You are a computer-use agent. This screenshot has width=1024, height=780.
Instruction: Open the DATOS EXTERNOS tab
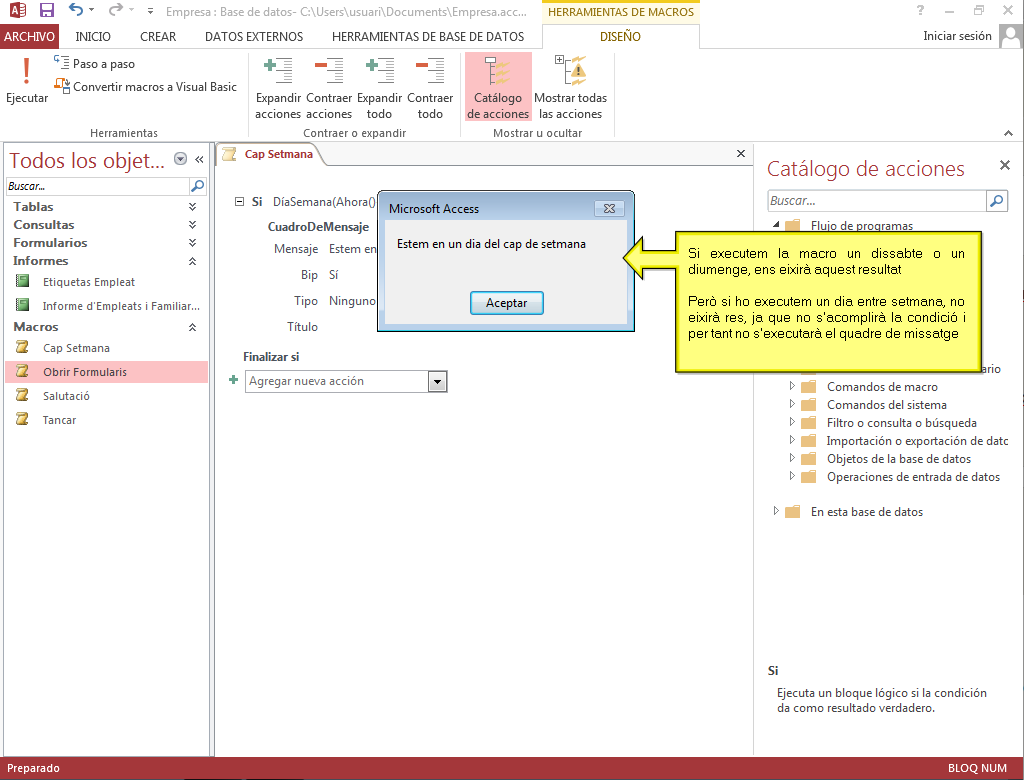tap(254, 37)
